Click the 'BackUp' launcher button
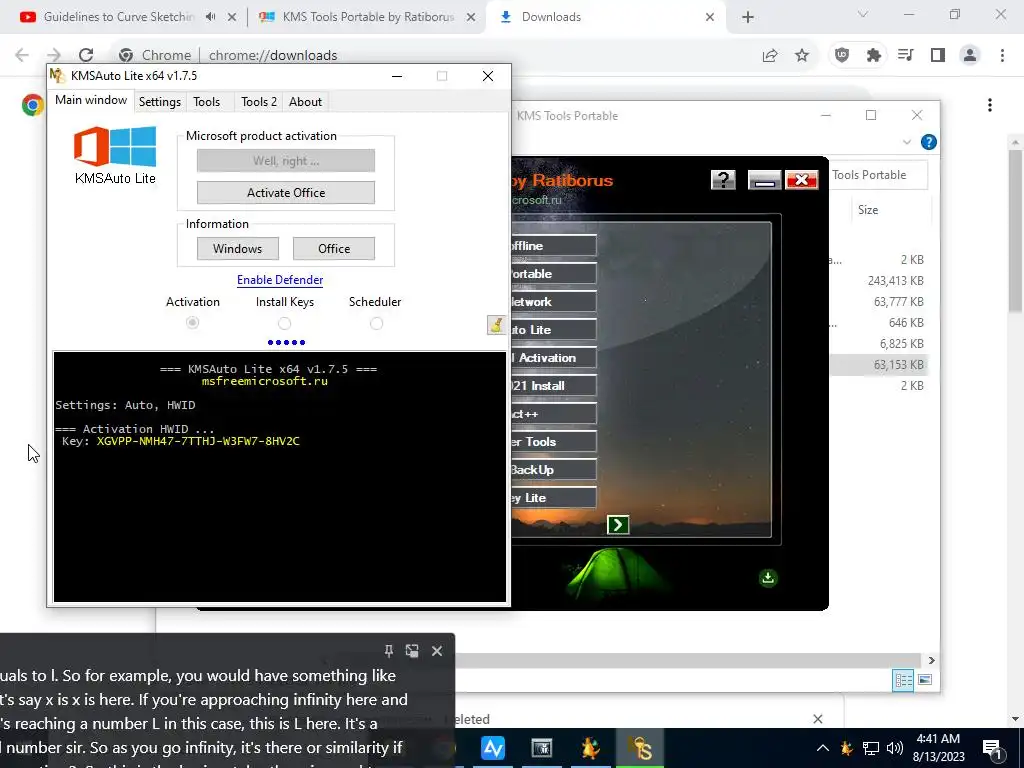The width and height of the screenshot is (1024, 768). click(x=554, y=470)
